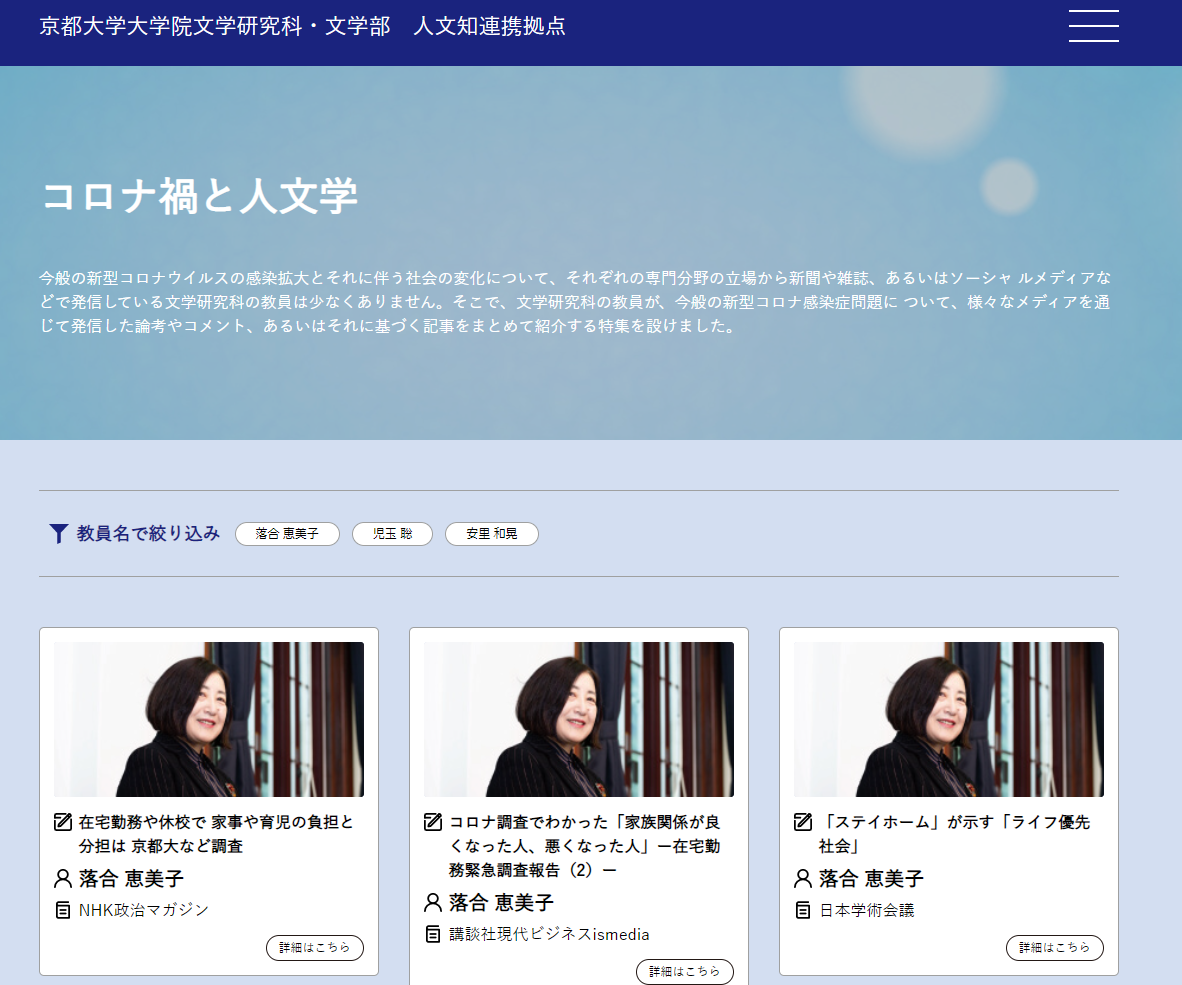Click source text 講談社現代ビジネスismedia
Viewport: 1182px width, 985px height.
[549, 934]
